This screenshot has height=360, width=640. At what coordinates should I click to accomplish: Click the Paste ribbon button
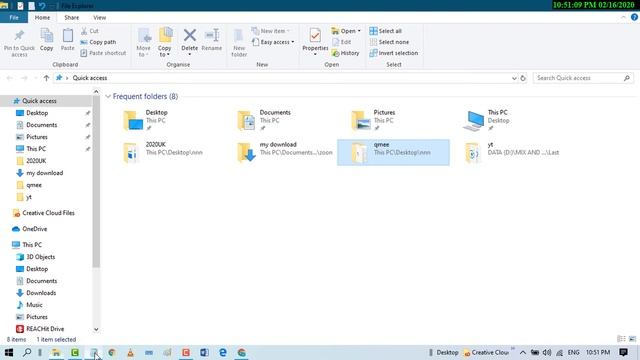point(67,40)
